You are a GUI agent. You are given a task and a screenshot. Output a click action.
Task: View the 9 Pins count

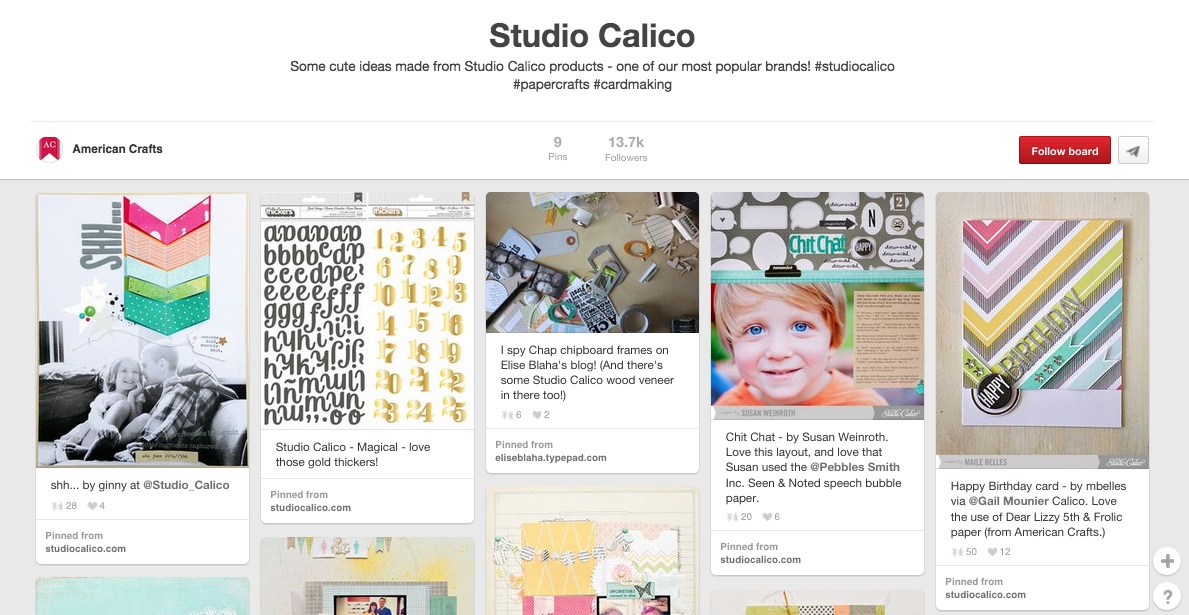tap(557, 149)
